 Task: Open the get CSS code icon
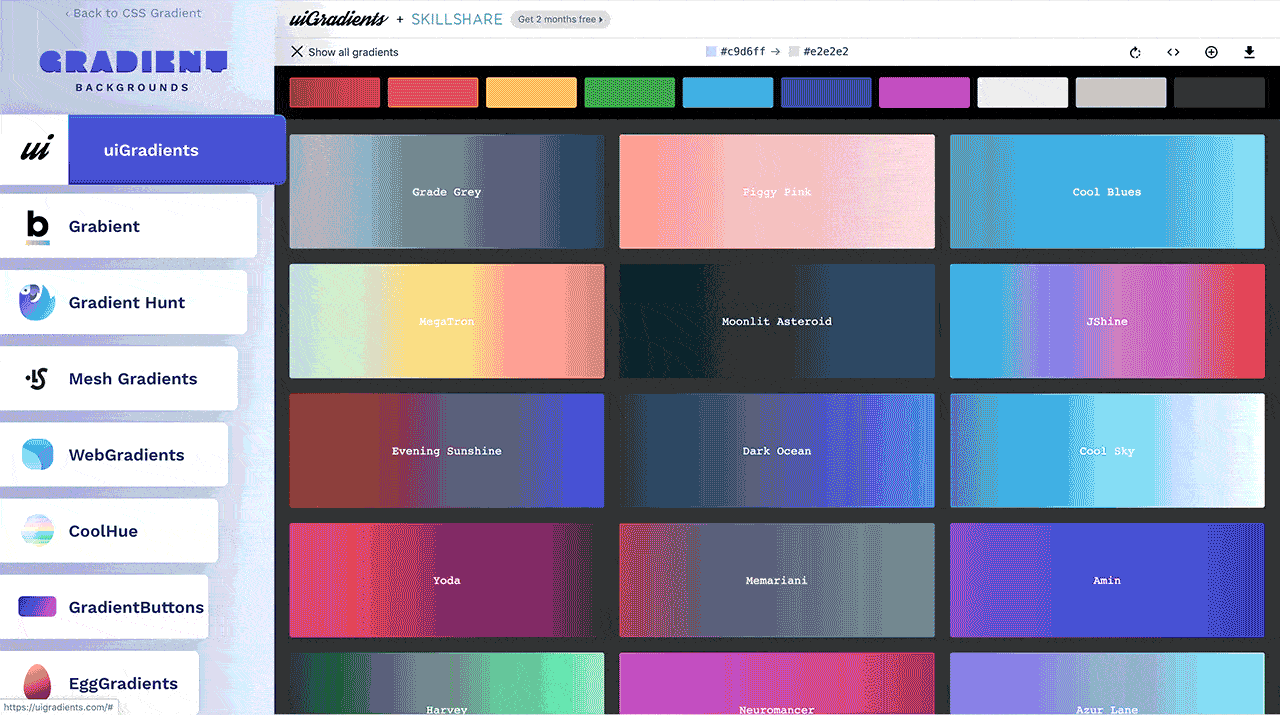(x=1173, y=52)
